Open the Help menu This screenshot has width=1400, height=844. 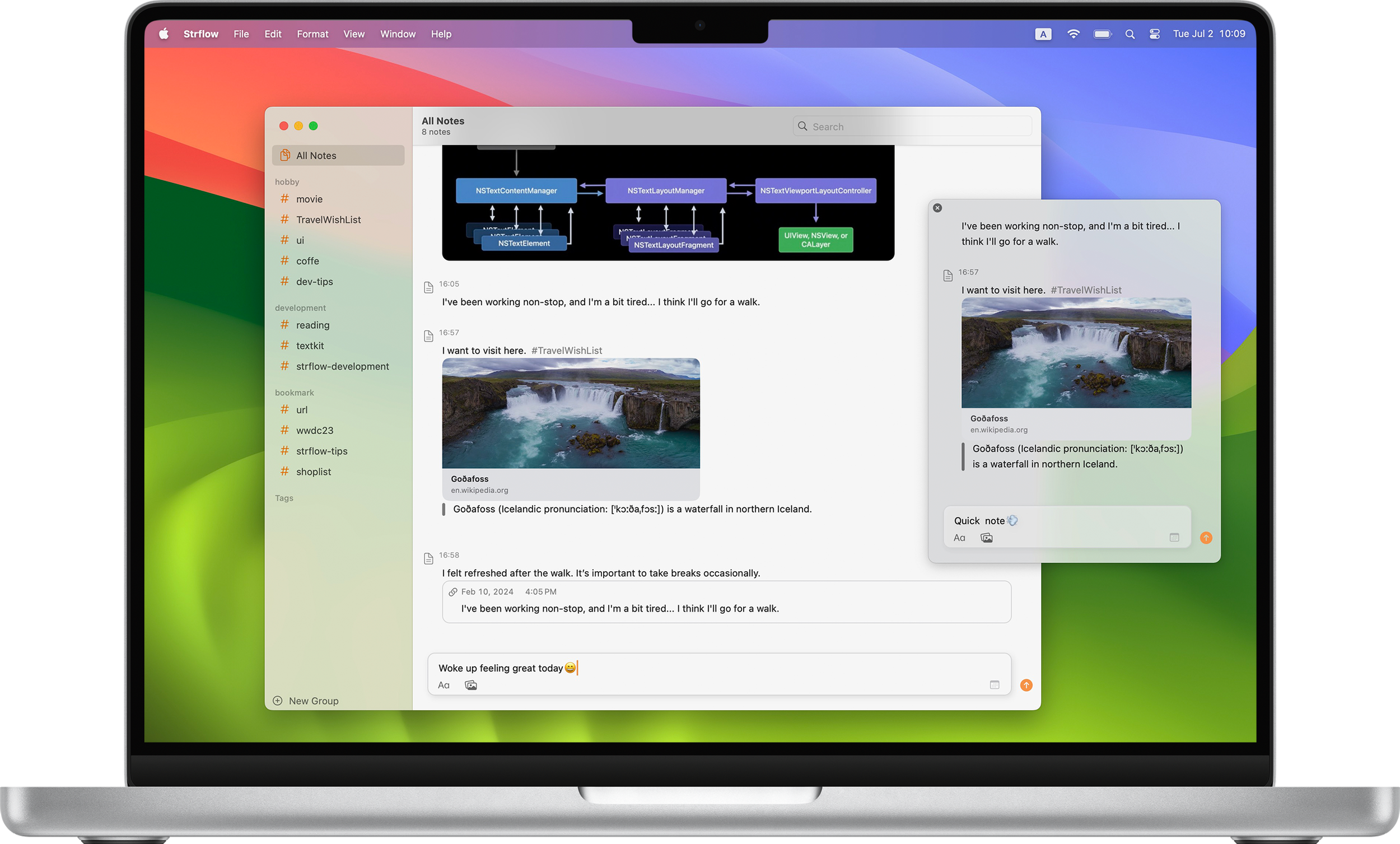(x=441, y=34)
